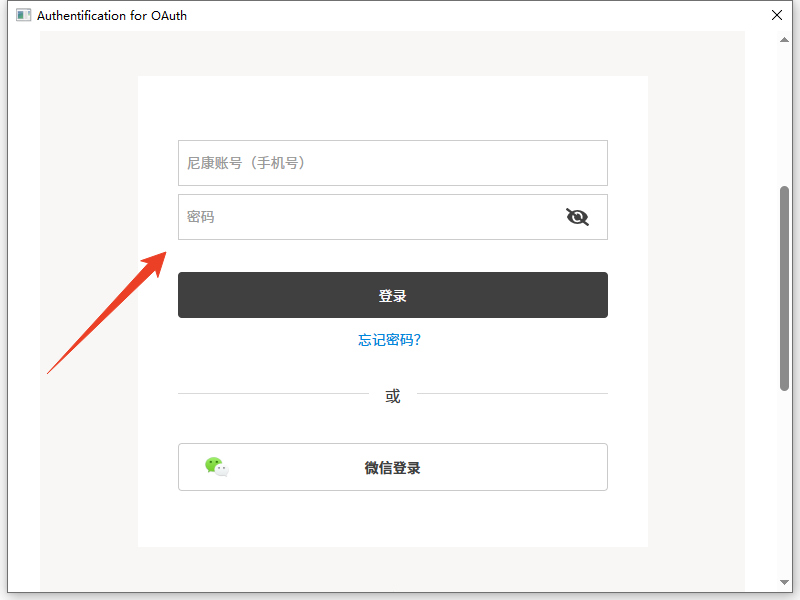The height and width of the screenshot is (600, 800).
Task: Open the 忘记密码? link
Action: [390, 340]
